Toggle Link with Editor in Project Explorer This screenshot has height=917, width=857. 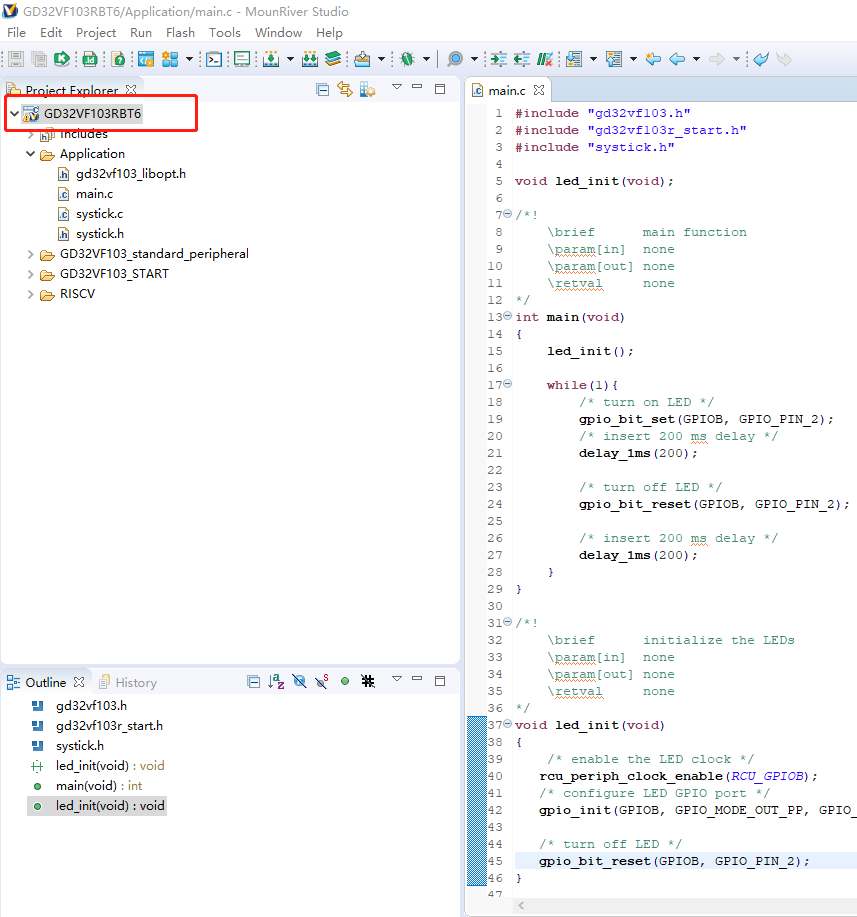click(x=345, y=89)
